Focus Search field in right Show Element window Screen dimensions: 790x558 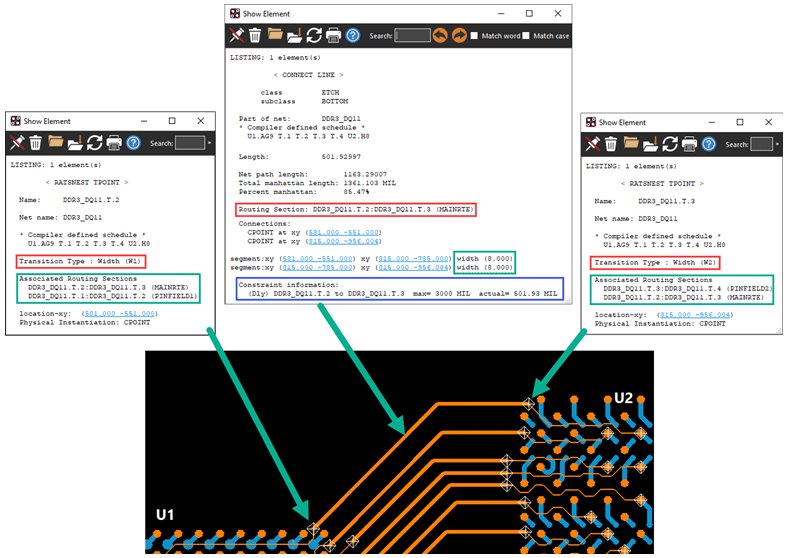(x=762, y=145)
